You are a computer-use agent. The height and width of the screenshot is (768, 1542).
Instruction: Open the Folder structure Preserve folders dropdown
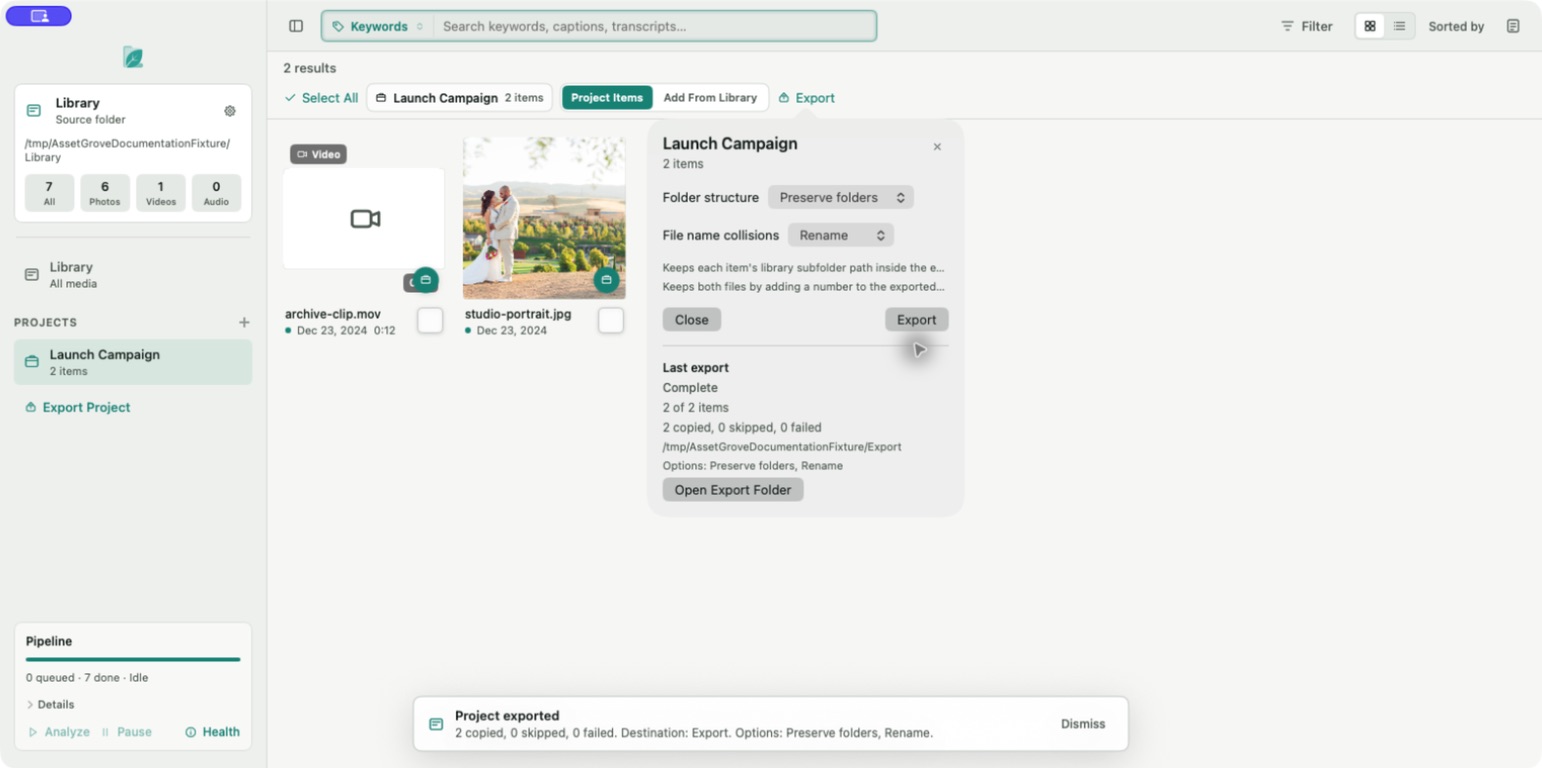(x=841, y=197)
